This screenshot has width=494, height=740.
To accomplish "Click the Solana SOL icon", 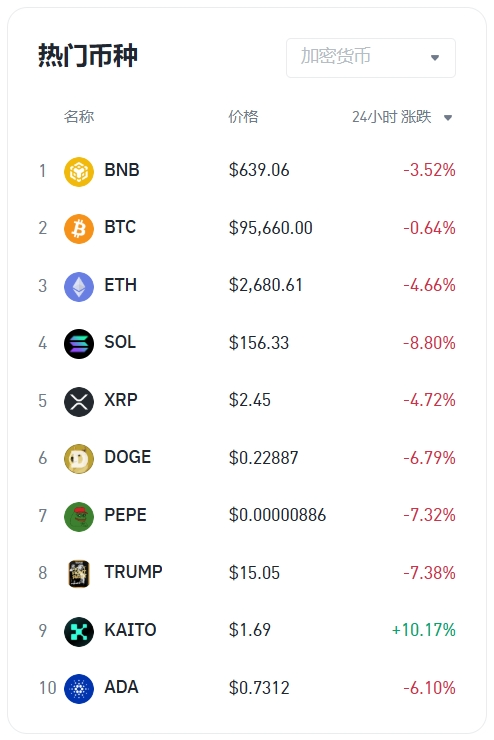I will [79, 344].
